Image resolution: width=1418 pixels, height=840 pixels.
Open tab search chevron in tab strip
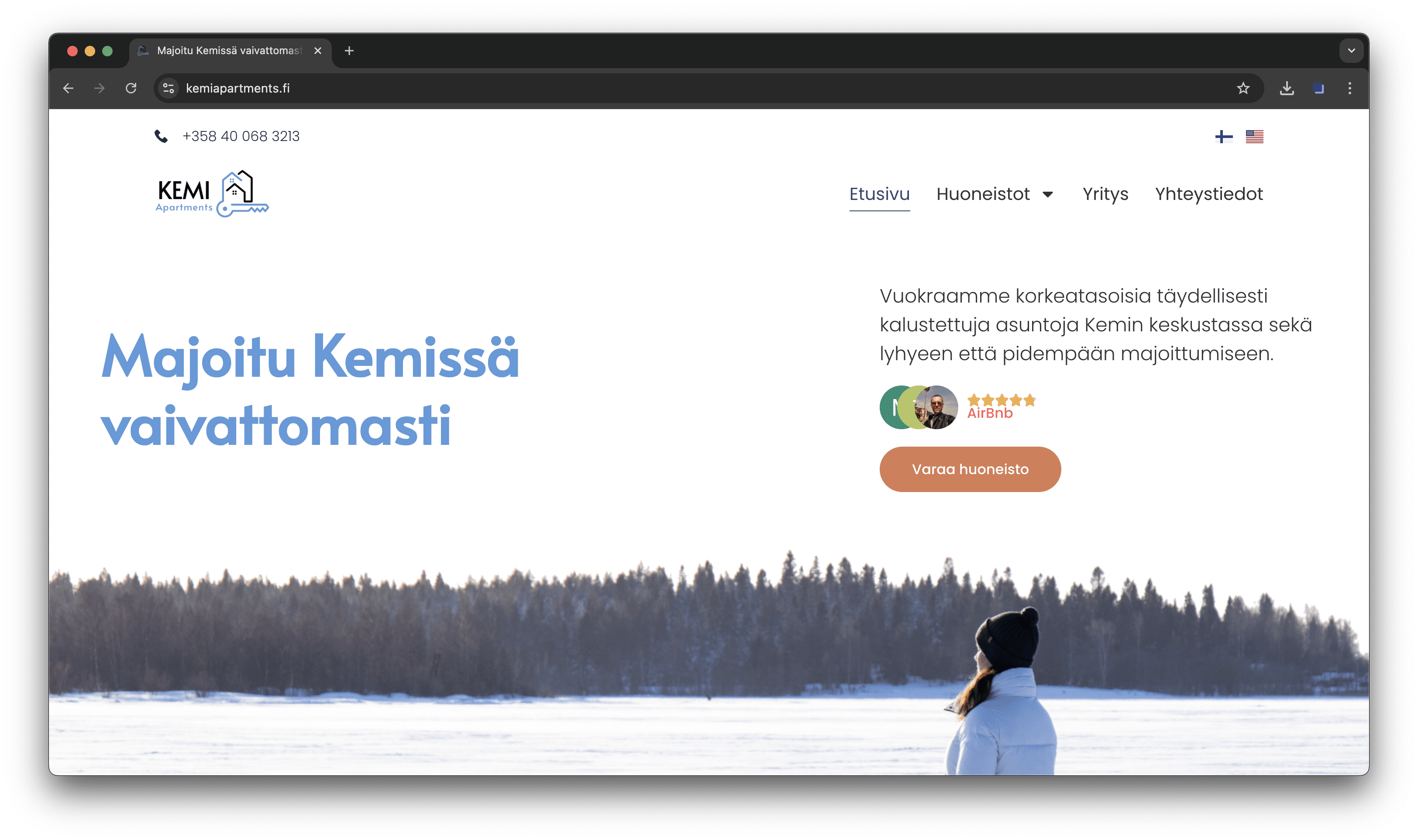1351,51
